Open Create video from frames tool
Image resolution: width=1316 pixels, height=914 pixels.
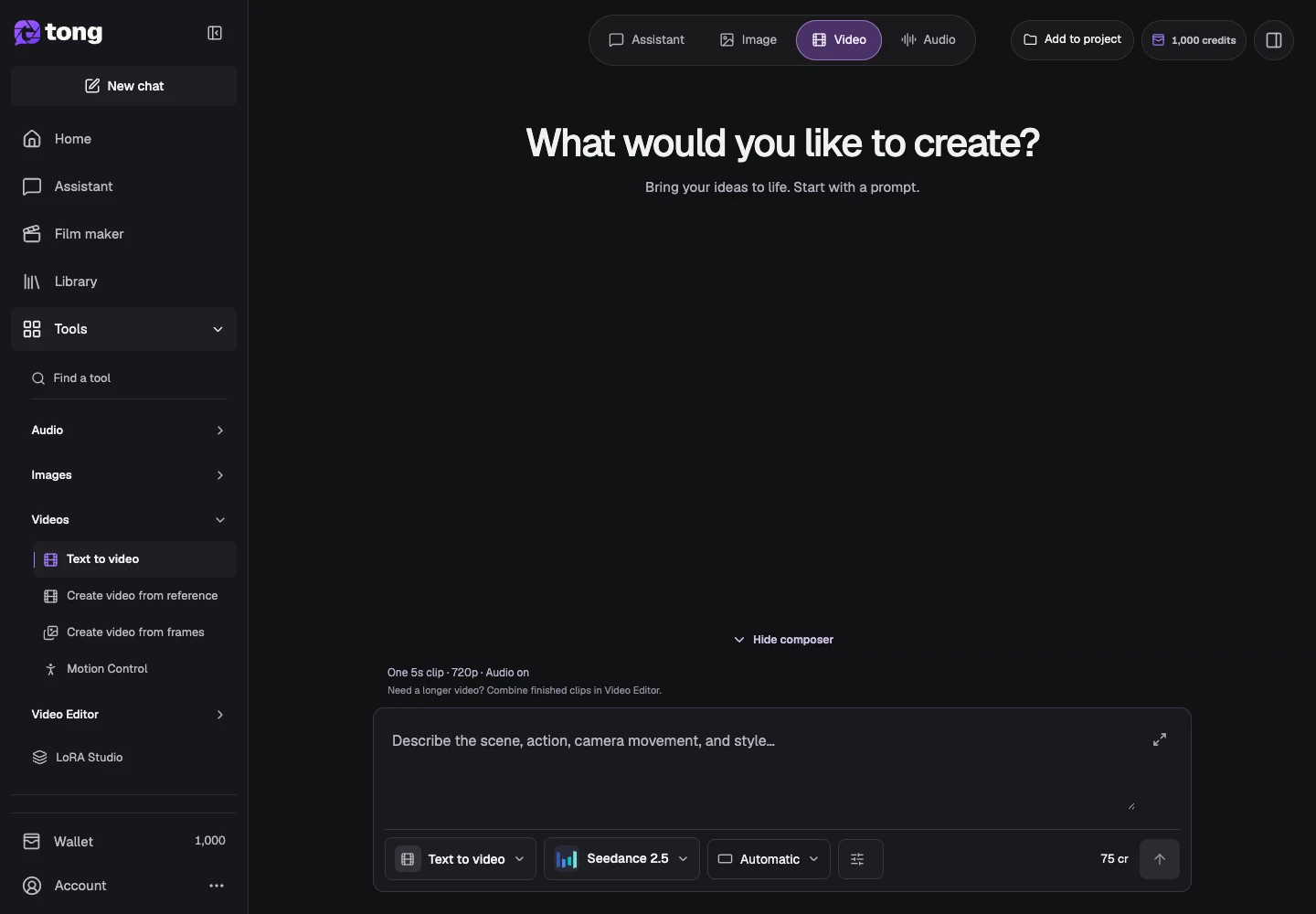pos(134,632)
